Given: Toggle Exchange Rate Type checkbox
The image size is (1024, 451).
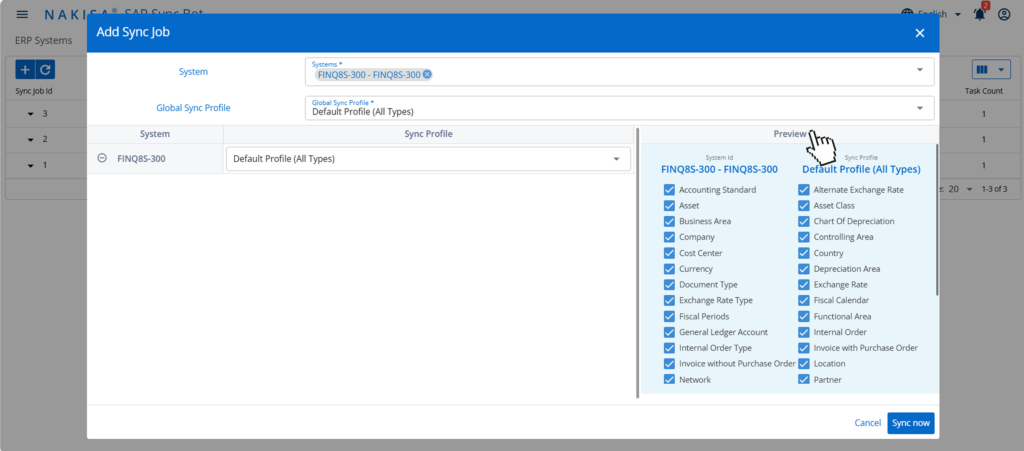Looking at the screenshot, I should coord(669,300).
